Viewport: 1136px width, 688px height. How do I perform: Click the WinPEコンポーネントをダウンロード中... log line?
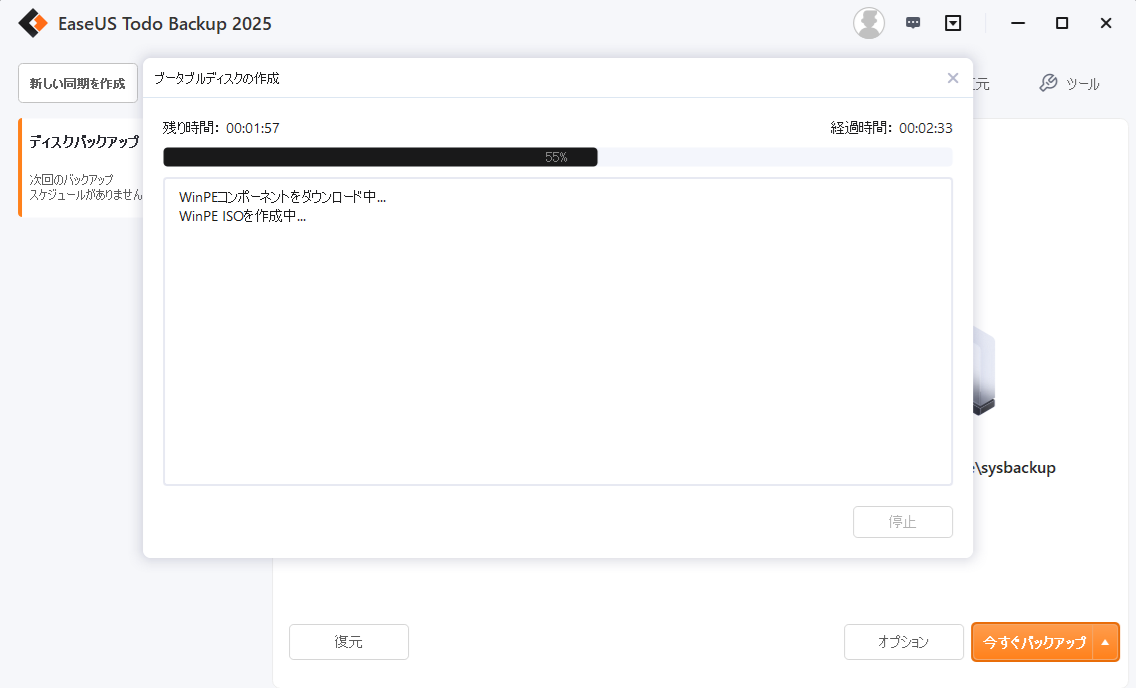[x=282, y=197]
